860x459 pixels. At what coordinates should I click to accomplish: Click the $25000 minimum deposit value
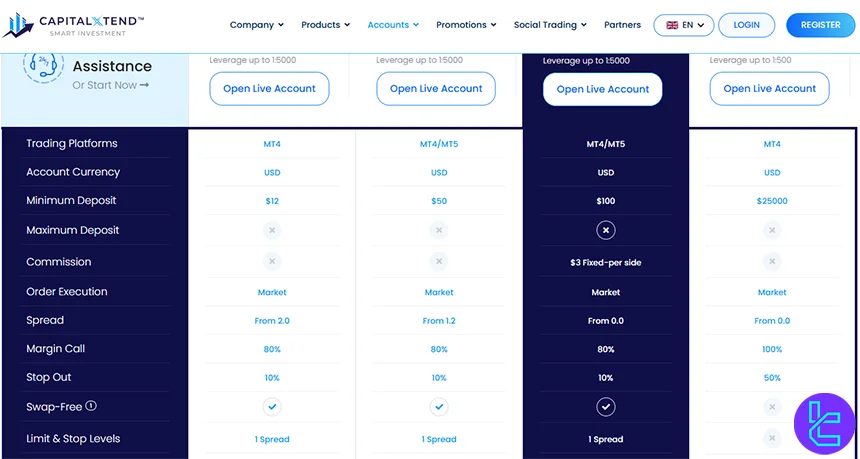point(772,201)
